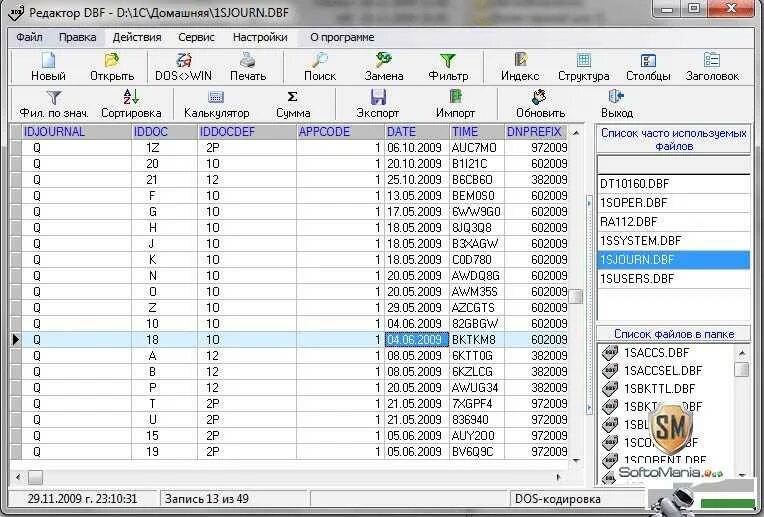The width and height of the screenshot is (764, 517).
Task: Click the DOS-кодировка status bar entry
Action: point(557,499)
